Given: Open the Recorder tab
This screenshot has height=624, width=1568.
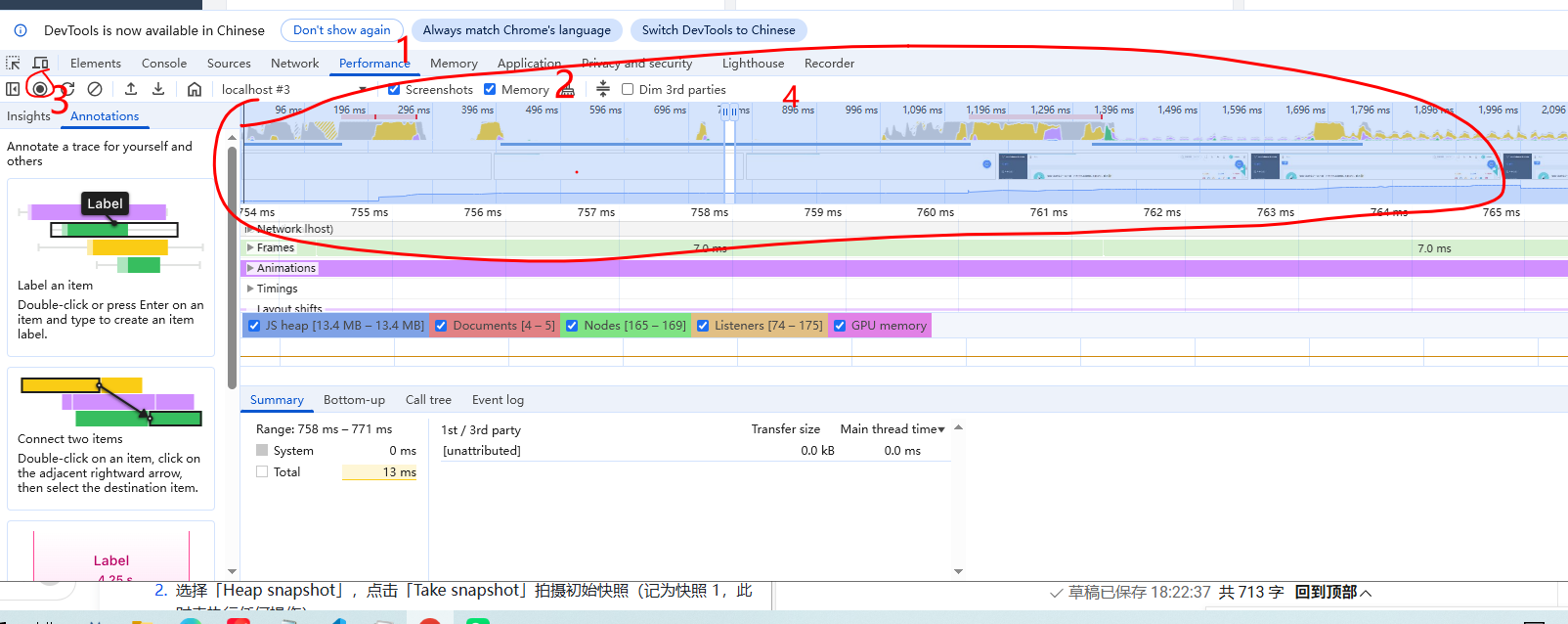Looking at the screenshot, I should [829, 63].
